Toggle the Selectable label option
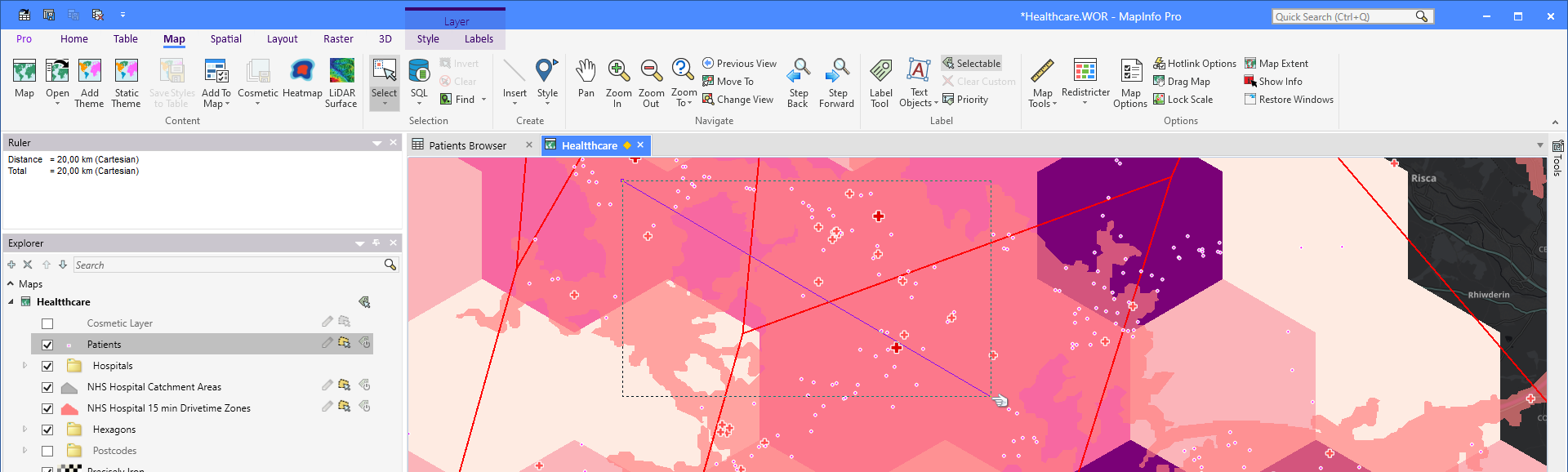Image resolution: width=1568 pixels, height=472 pixels. click(971, 64)
